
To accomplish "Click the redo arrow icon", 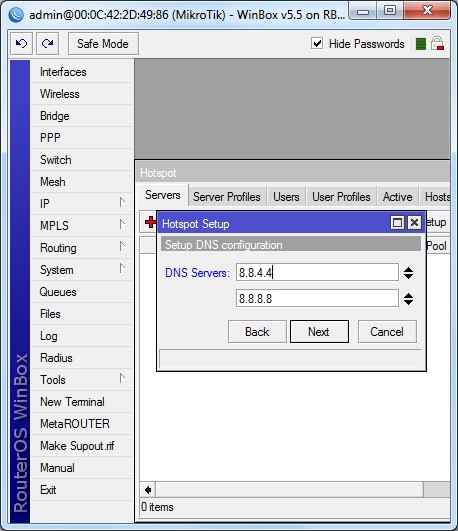I will point(47,43).
